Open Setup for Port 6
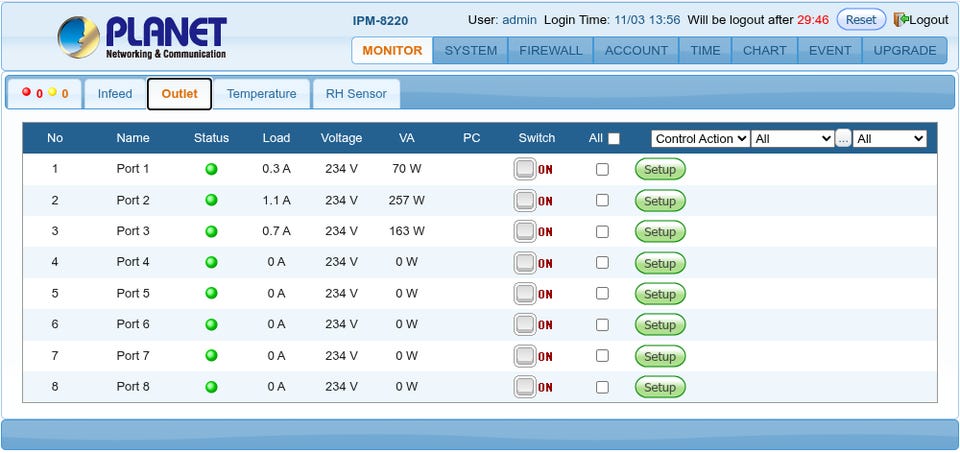The width and height of the screenshot is (960, 453). point(659,325)
